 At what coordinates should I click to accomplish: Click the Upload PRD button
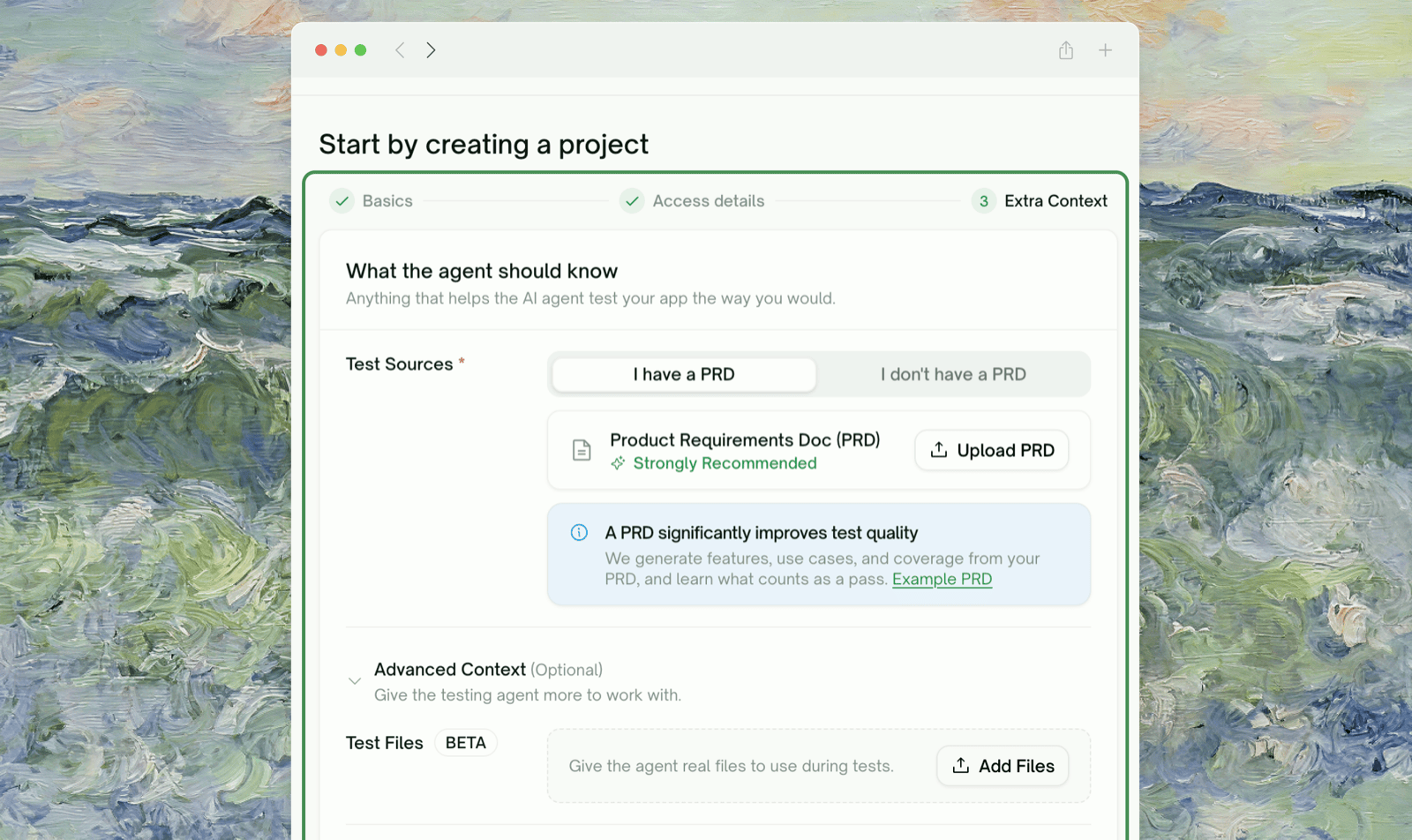992,450
